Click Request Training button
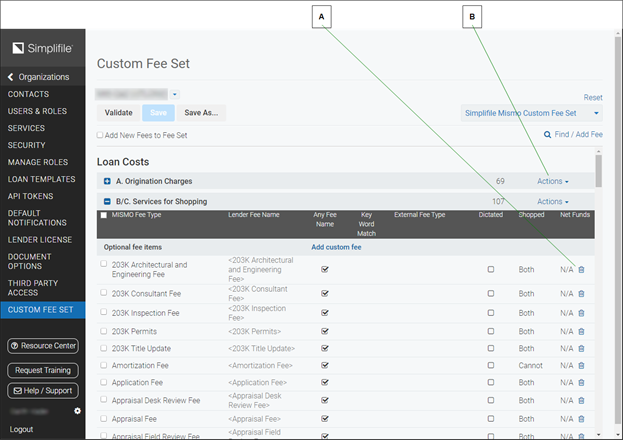The image size is (623, 440). tap(43, 370)
